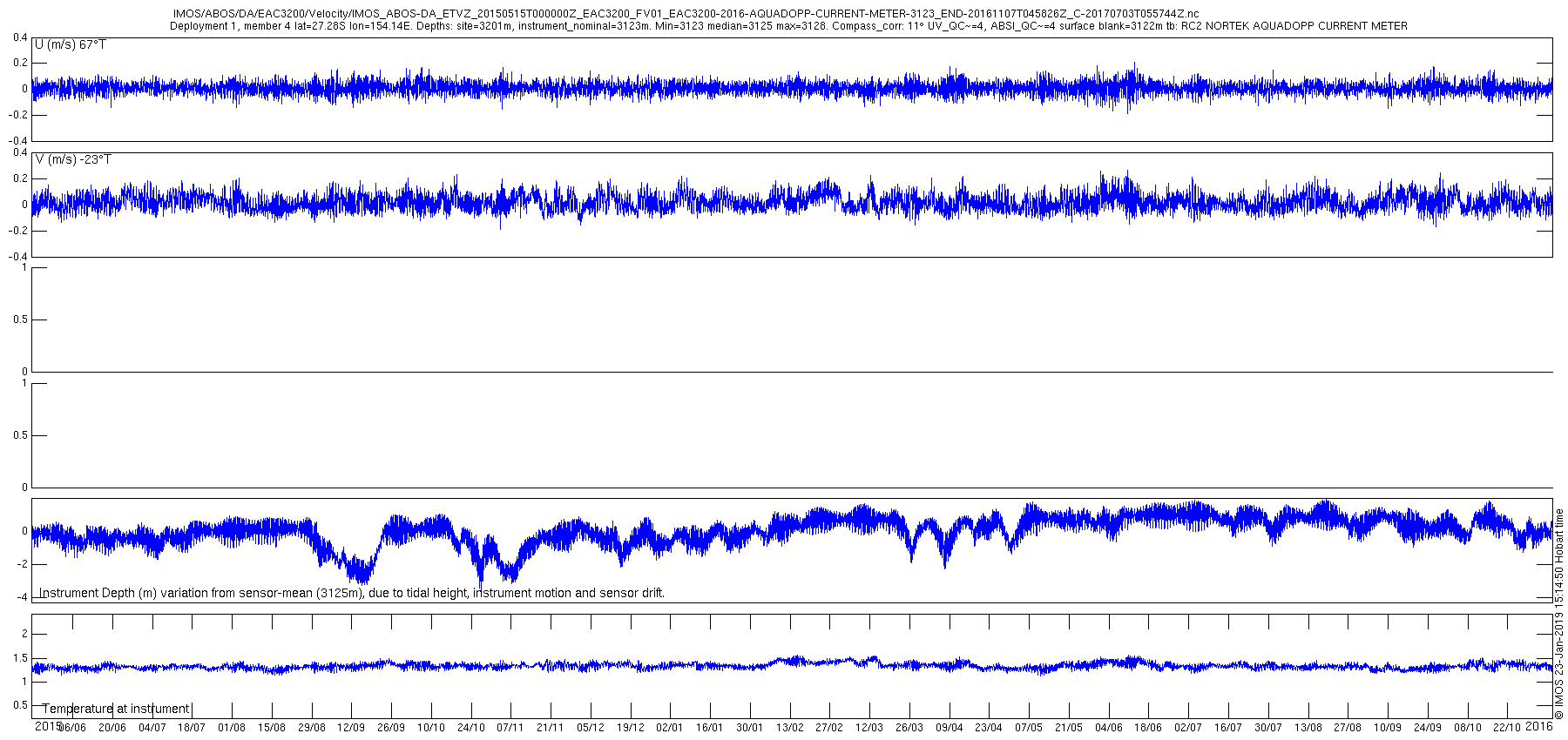Pick the '24/10' date tick label
Image resolution: width=1568 pixels, height=740 pixels.
click(x=471, y=728)
